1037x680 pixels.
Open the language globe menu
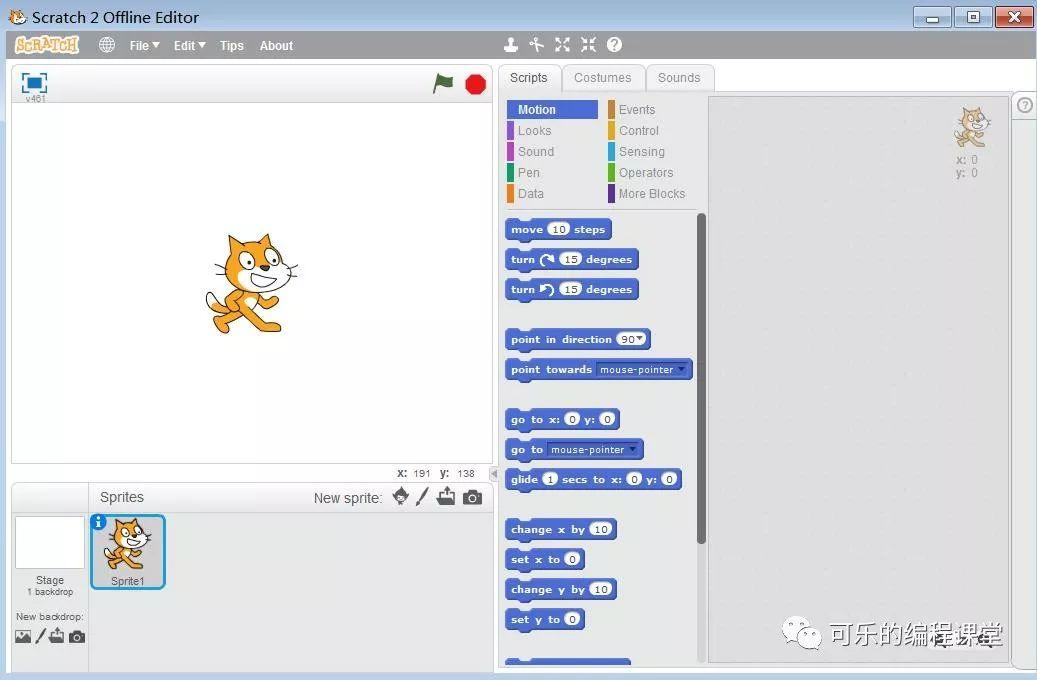pos(106,45)
